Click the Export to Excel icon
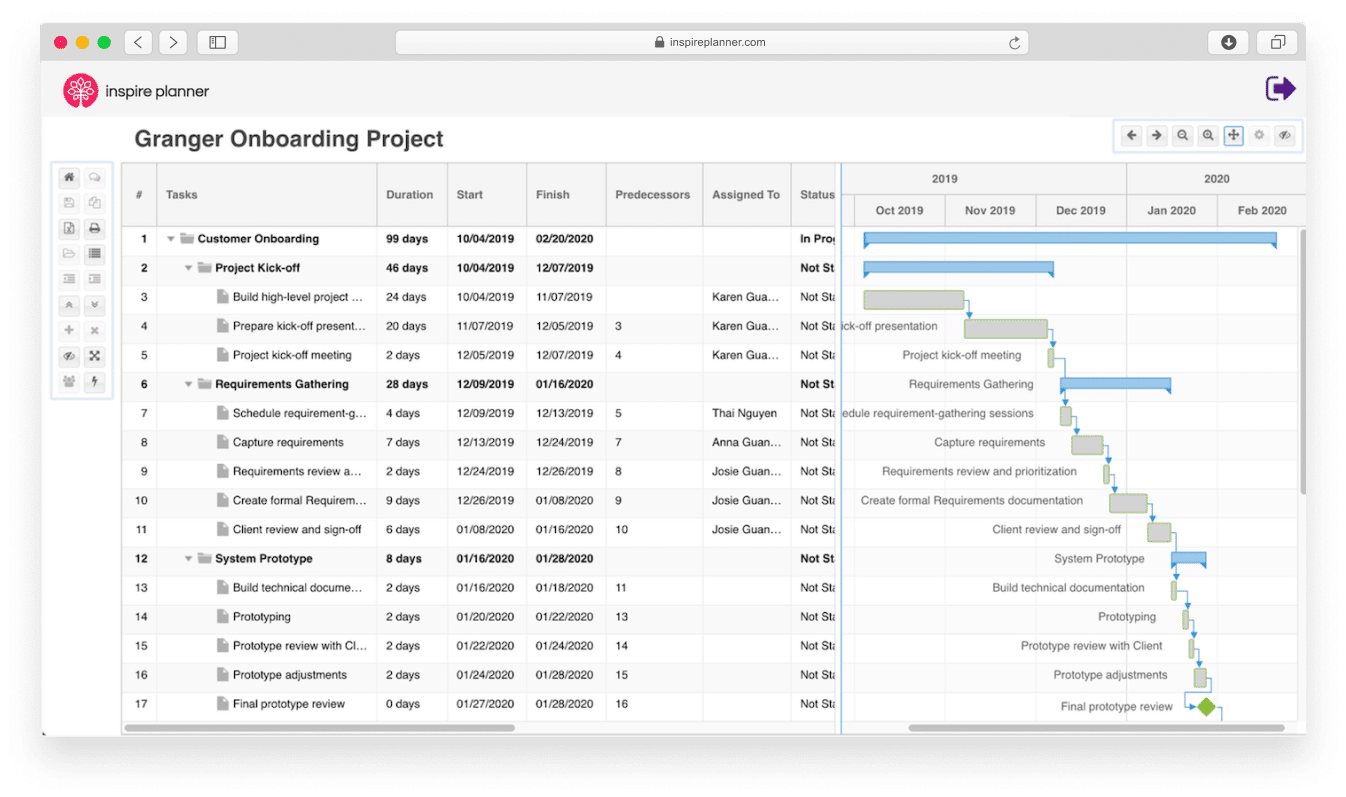Image resolution: width=1346 pixels, height=797 pixels. (69, 228)
